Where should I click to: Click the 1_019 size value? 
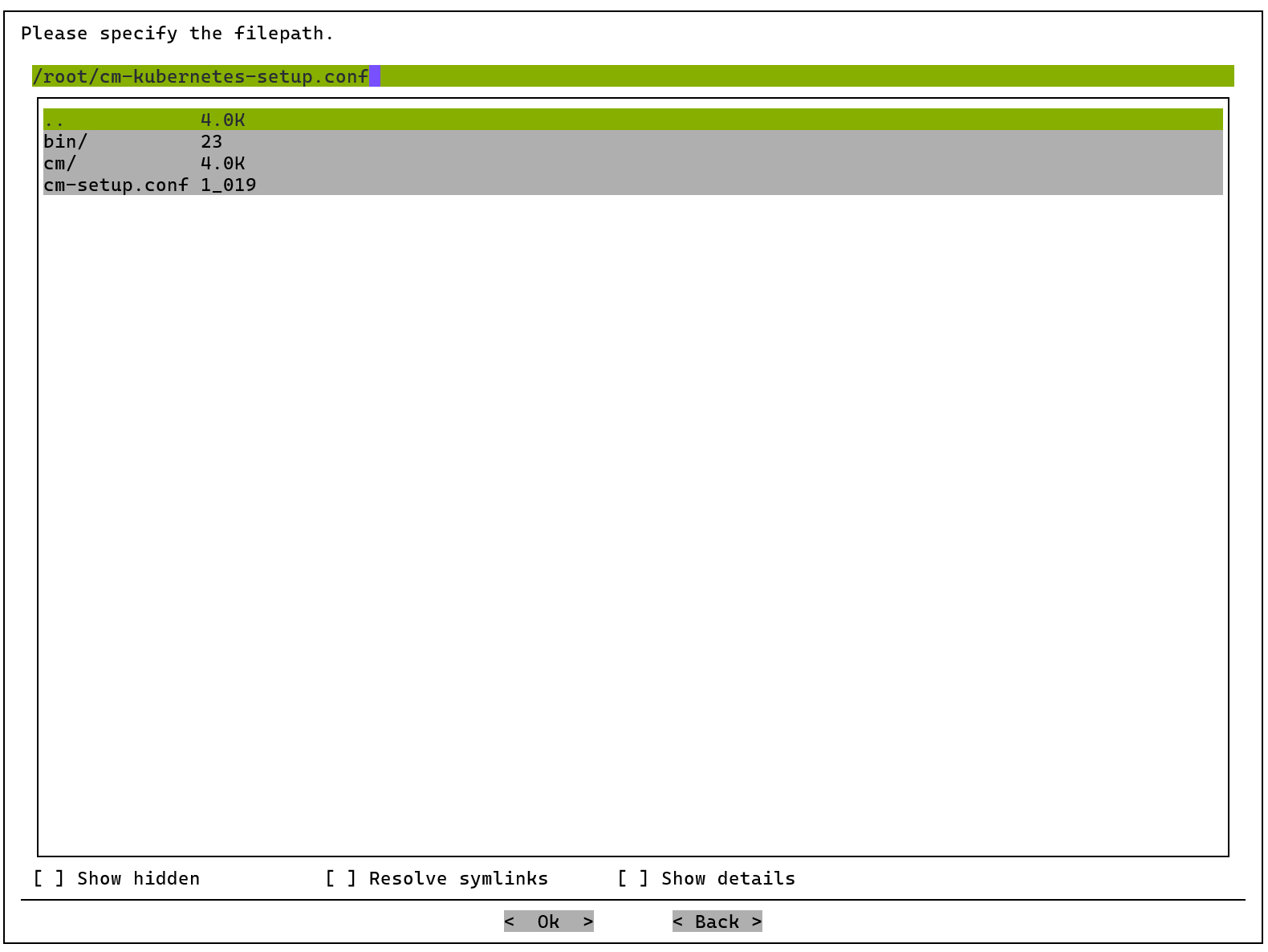[x=229, y=185]
